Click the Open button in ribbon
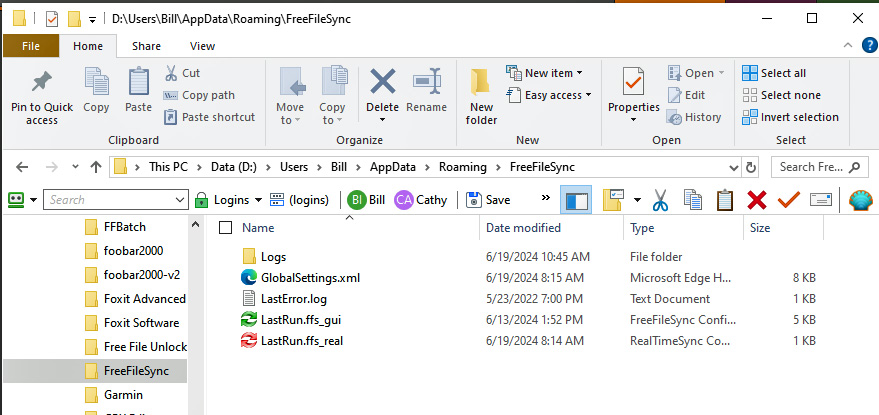The height and width of the screenshot is (415, 879). point(696,73)
